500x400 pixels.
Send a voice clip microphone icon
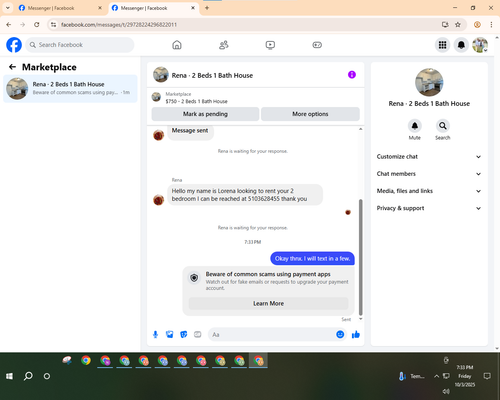(155, 334)
